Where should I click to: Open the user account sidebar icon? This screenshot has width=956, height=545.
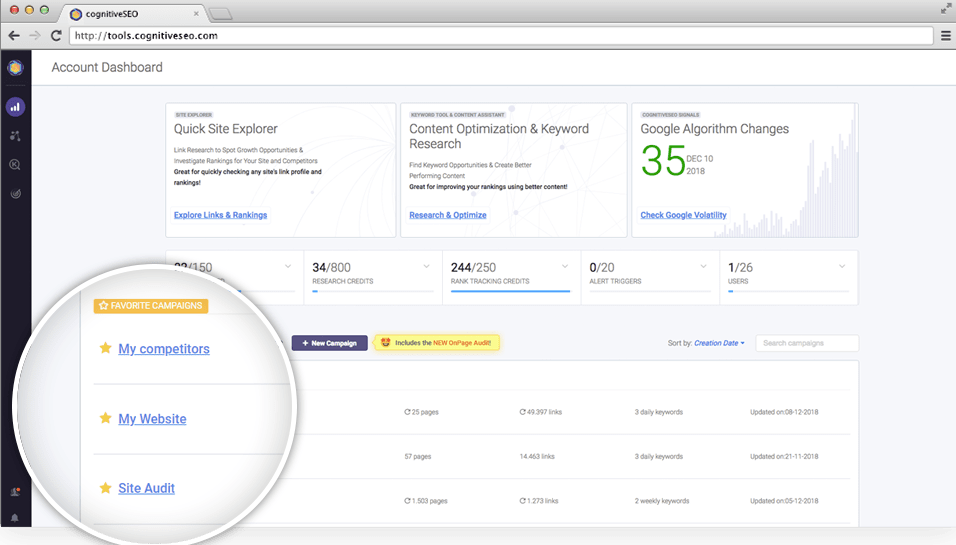tap(15, 491)
